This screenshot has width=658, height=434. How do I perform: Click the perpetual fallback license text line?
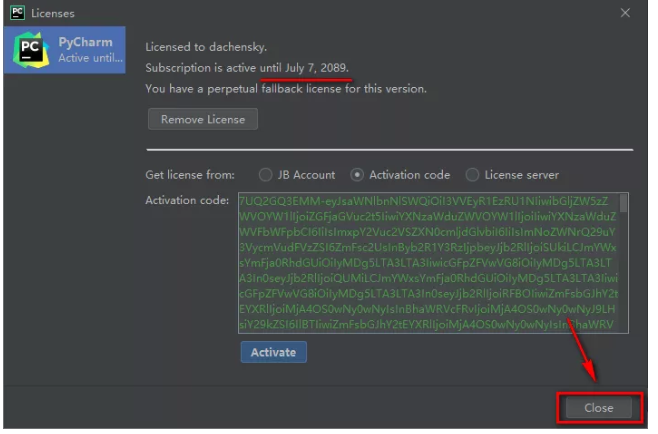pos(286,89)
